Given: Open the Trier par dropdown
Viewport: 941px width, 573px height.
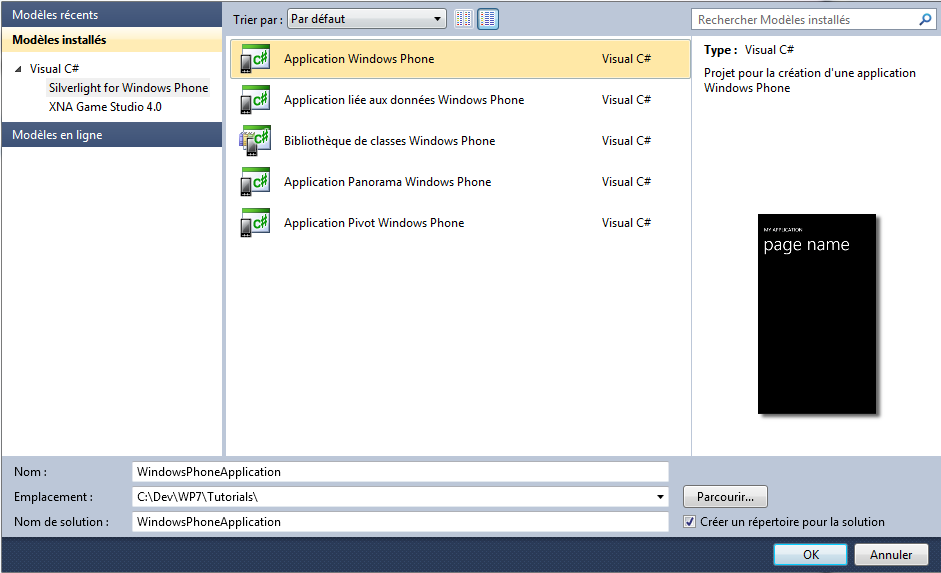Looking at the screenshot, I should (366, 19).
